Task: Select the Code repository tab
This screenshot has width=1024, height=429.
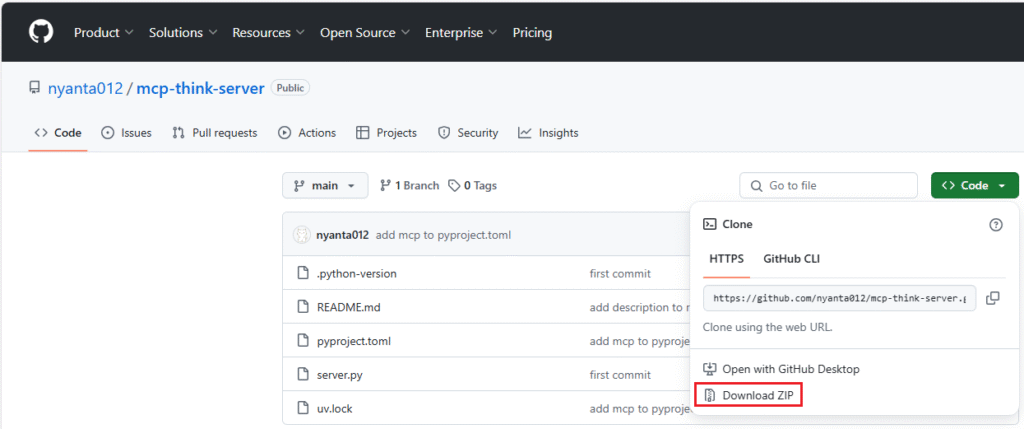Action: tap(58, 133)
